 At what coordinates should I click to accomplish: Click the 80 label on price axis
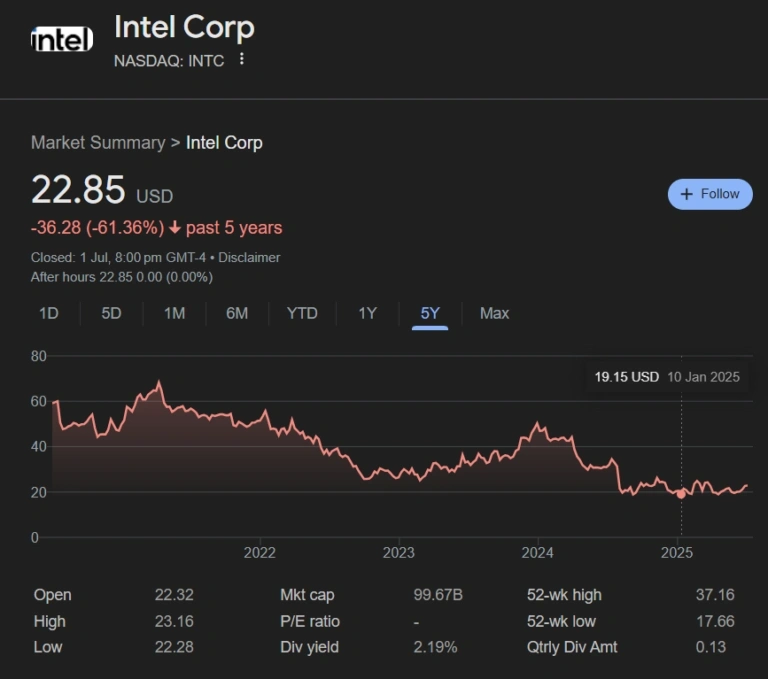pyautogui.click(x=39, y=356)
